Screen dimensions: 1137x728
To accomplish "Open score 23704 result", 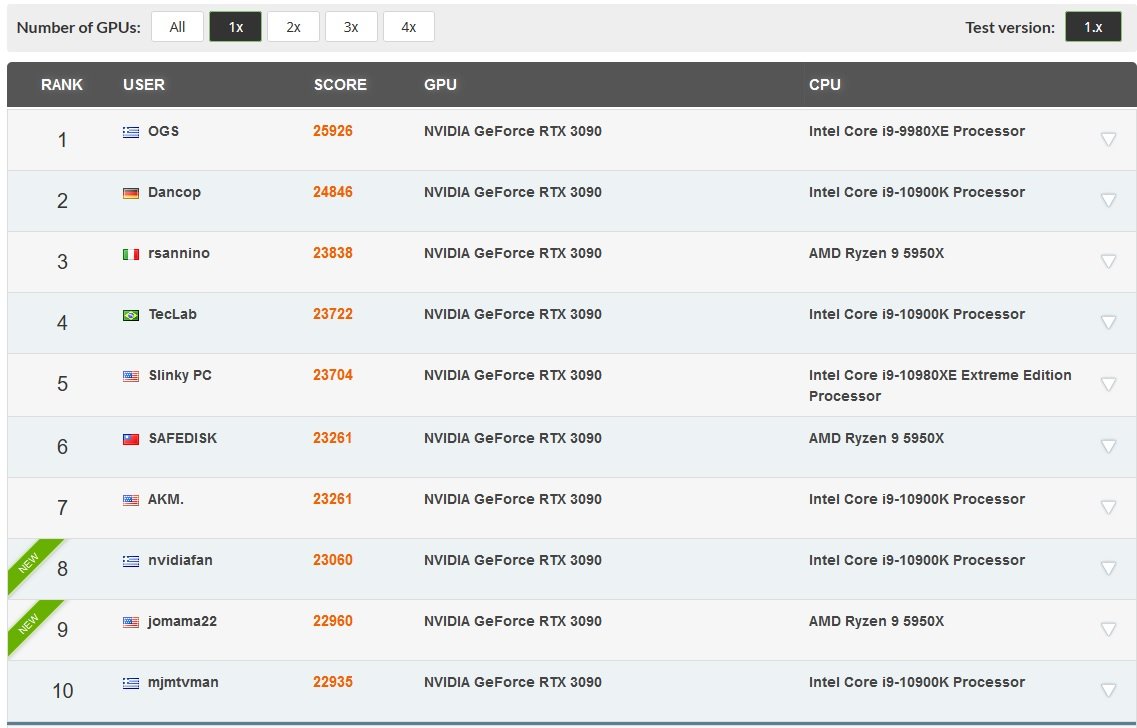I will tap(333, 375).
